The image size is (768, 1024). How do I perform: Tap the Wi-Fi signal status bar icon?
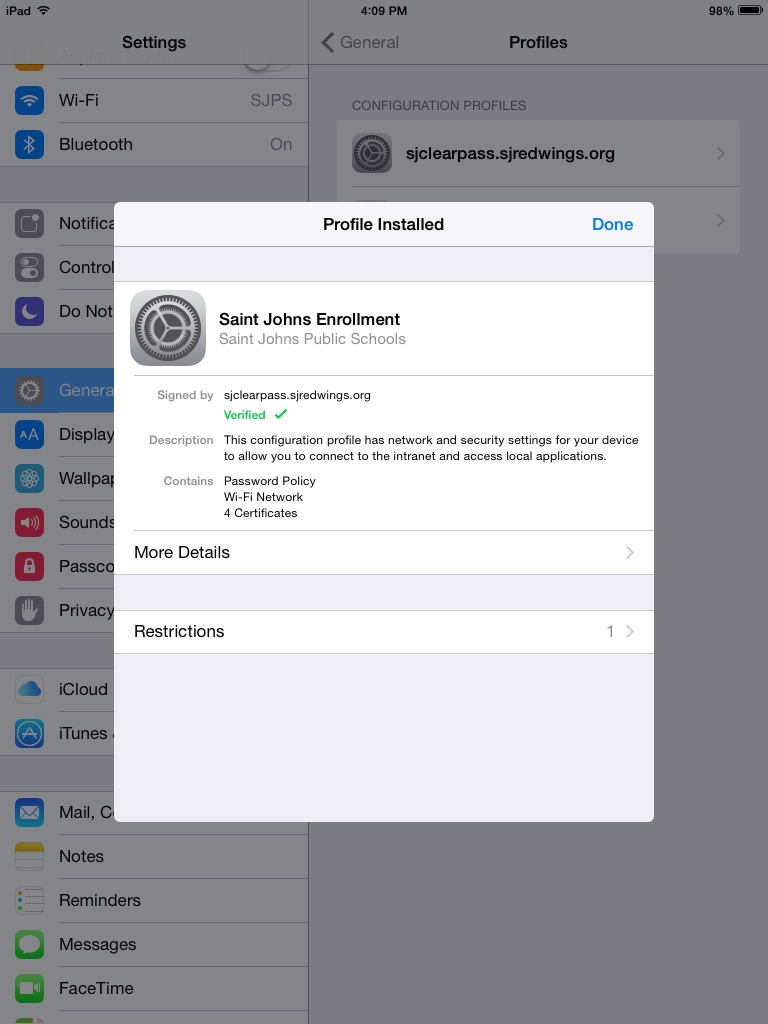pos(44,10)
